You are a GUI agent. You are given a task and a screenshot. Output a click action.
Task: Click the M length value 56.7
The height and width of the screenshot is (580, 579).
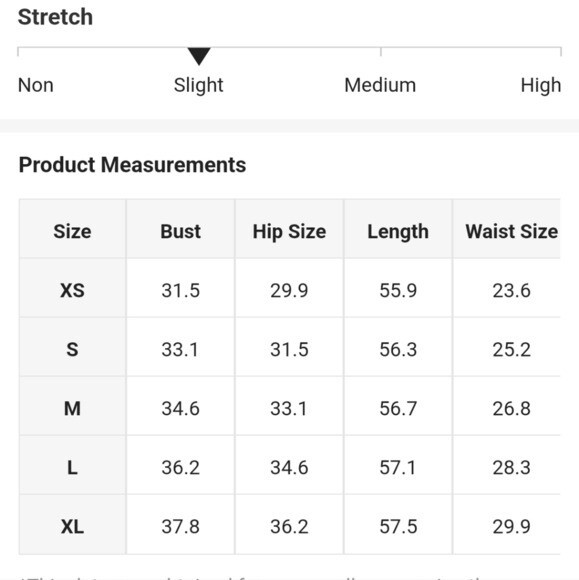point(398,409)
